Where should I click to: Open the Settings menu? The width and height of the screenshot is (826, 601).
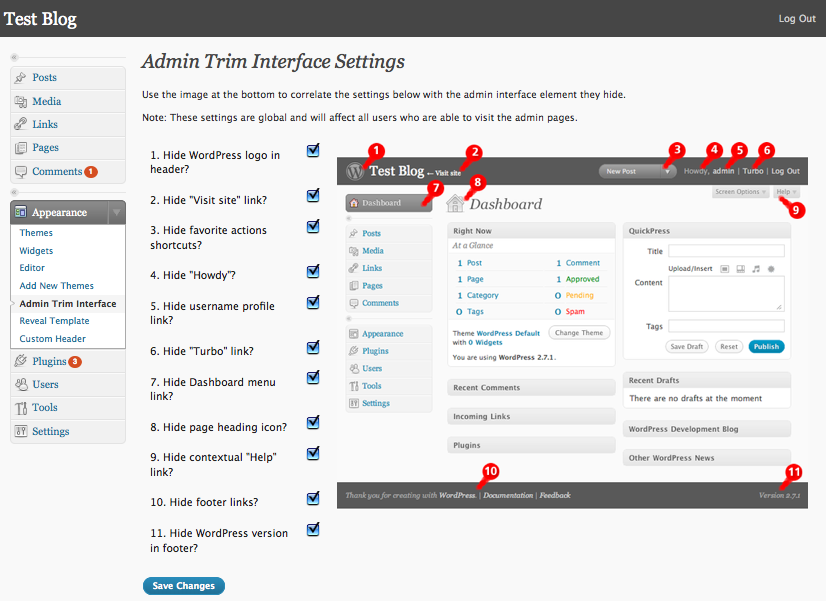51,431
